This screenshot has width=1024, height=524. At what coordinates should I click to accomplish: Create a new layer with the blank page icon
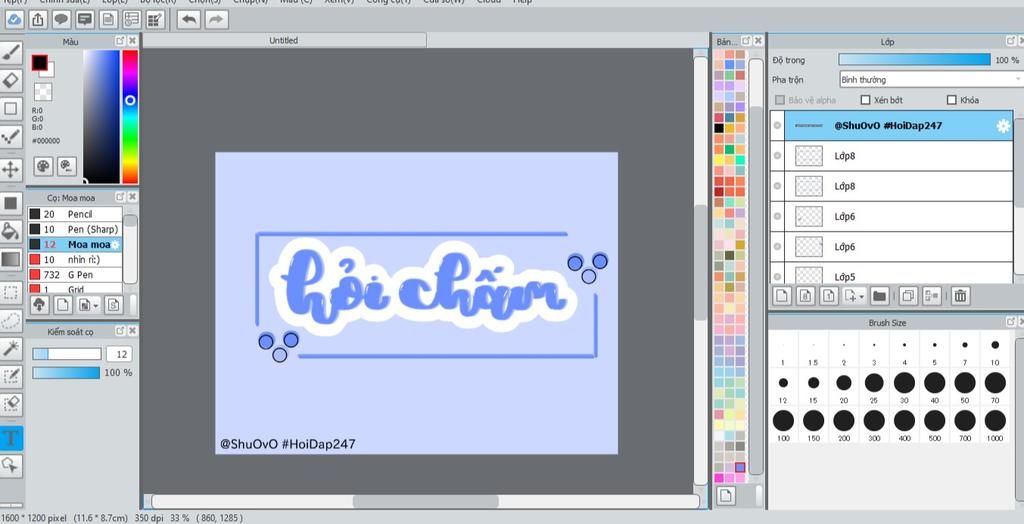[782, 295]
